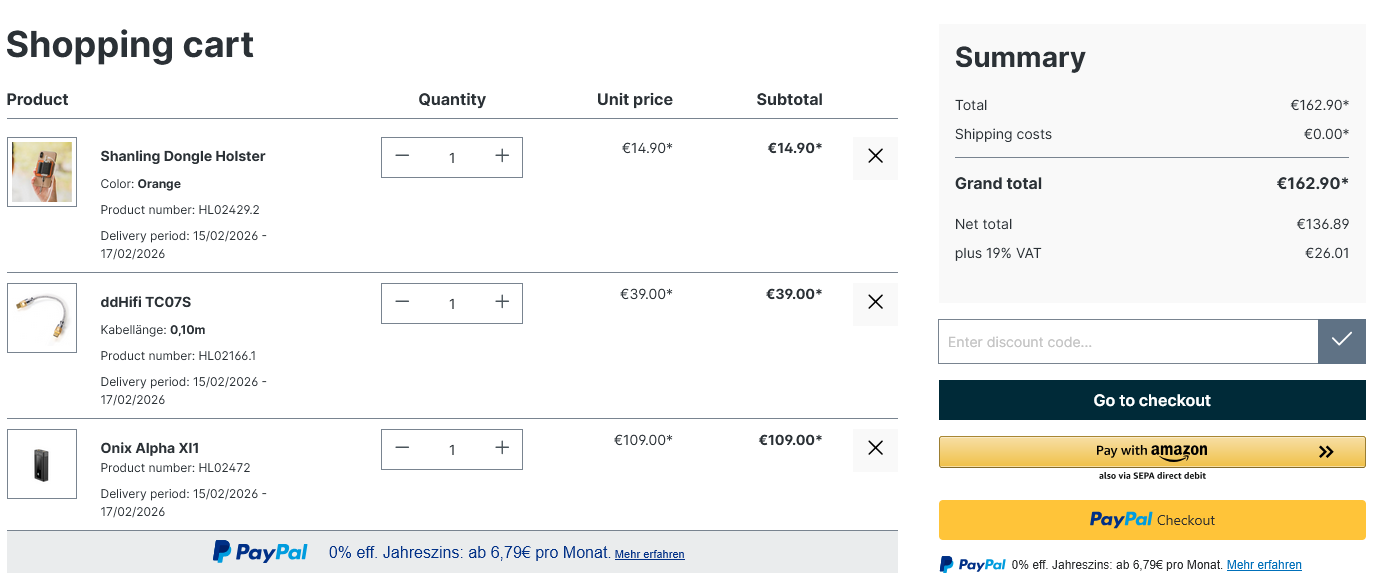Open the Onix Alpha XI1 product title link

click(150, 448)
